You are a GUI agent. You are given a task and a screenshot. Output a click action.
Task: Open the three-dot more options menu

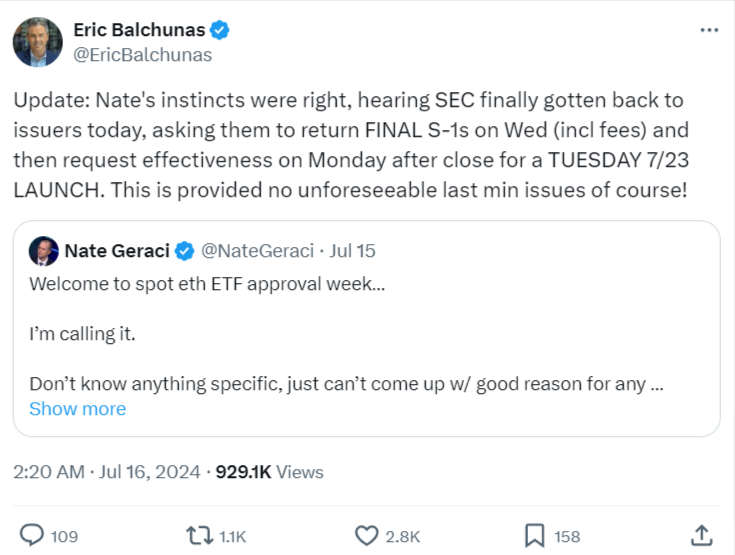[x=709, y=30]
